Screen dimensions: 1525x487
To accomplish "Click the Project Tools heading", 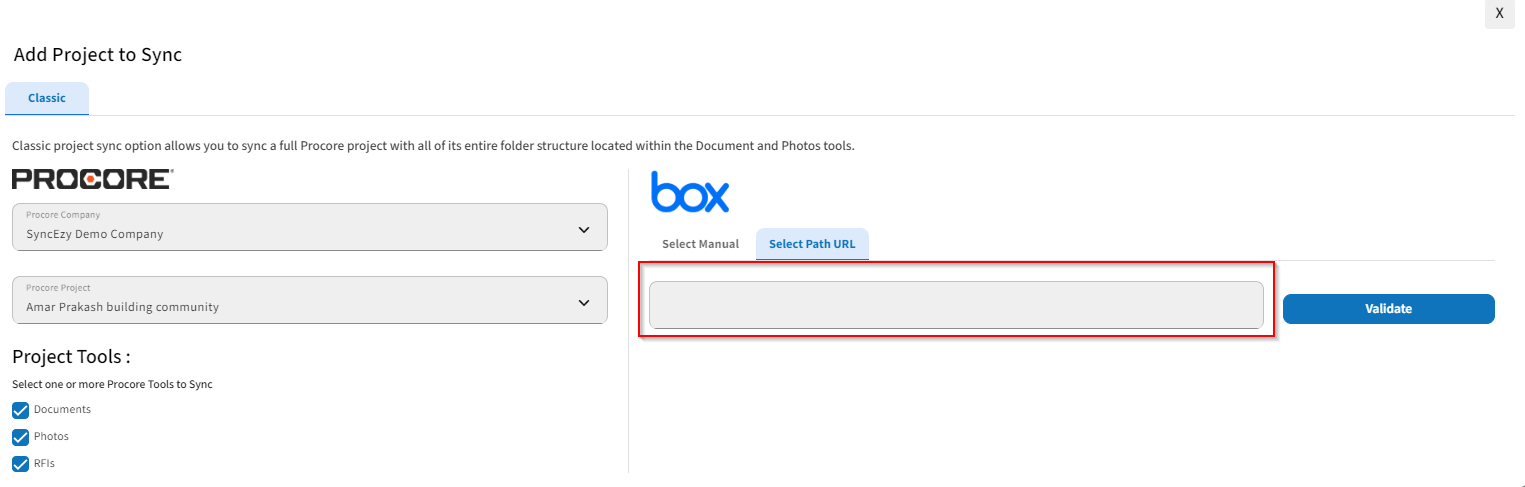I will pyautogui.click(x=72, y=357).
